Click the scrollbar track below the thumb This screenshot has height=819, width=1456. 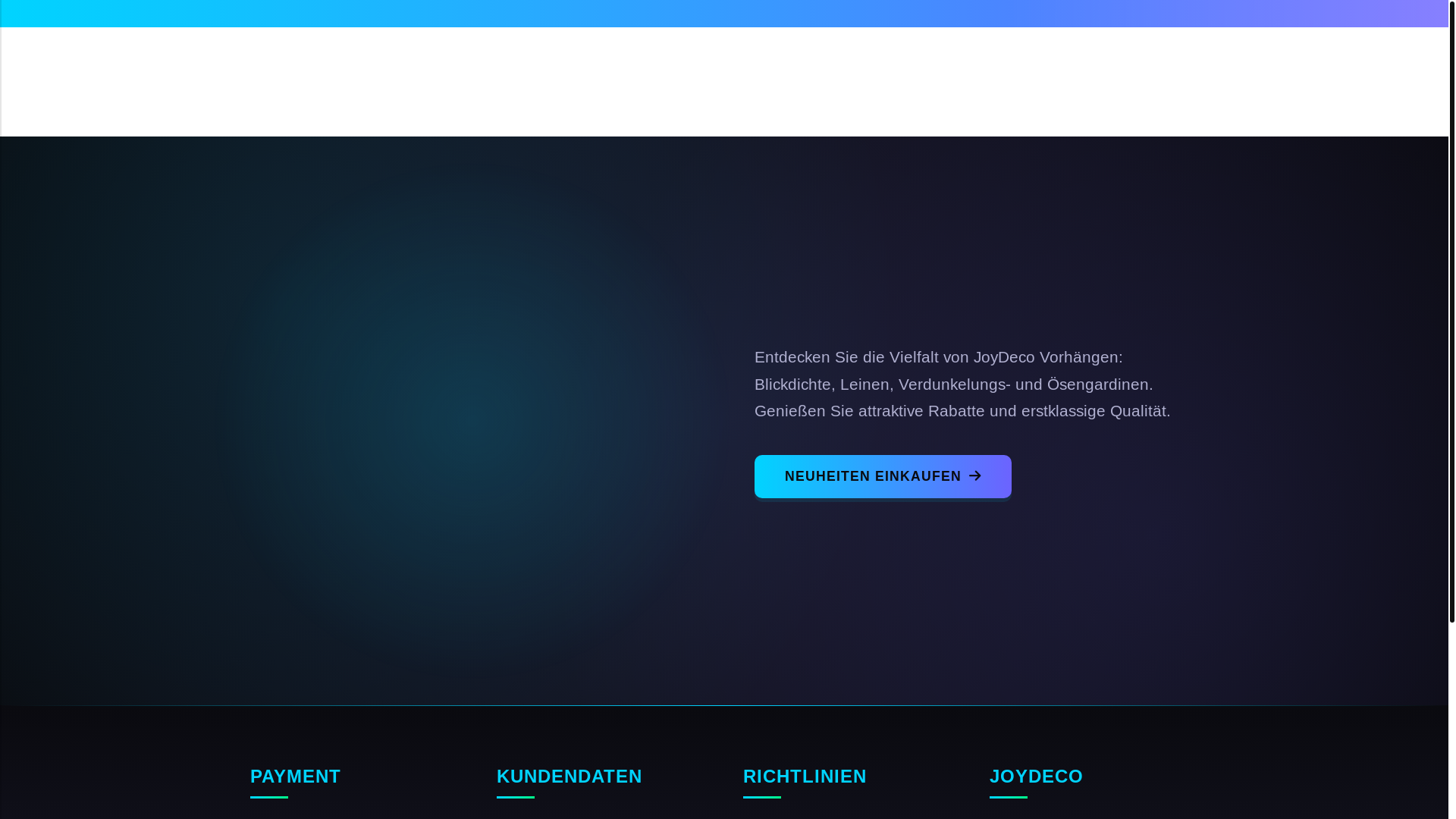point(1451,720)
